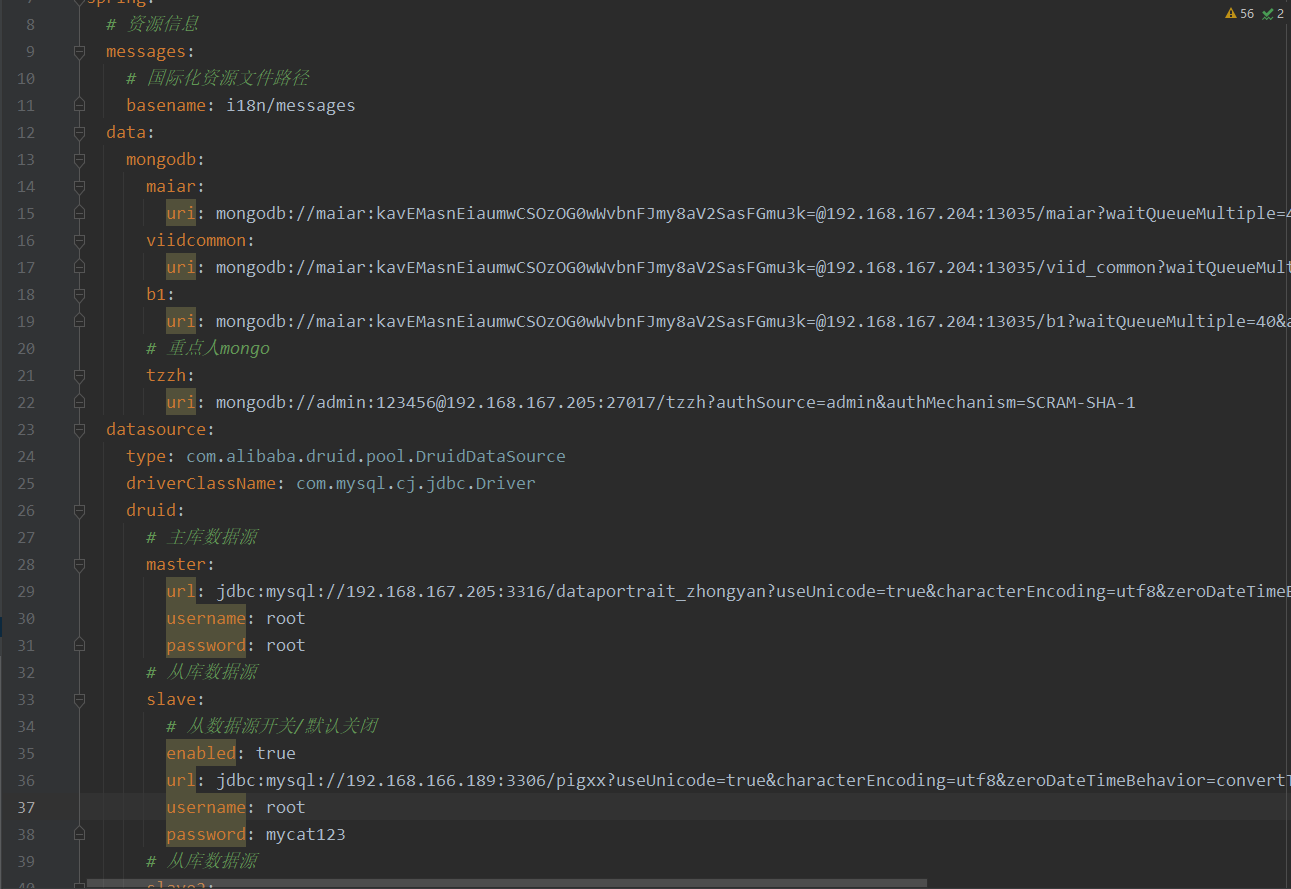Click the comment '# 主库数据源'
The image size is (1291, 889).
tap(201, 538)
